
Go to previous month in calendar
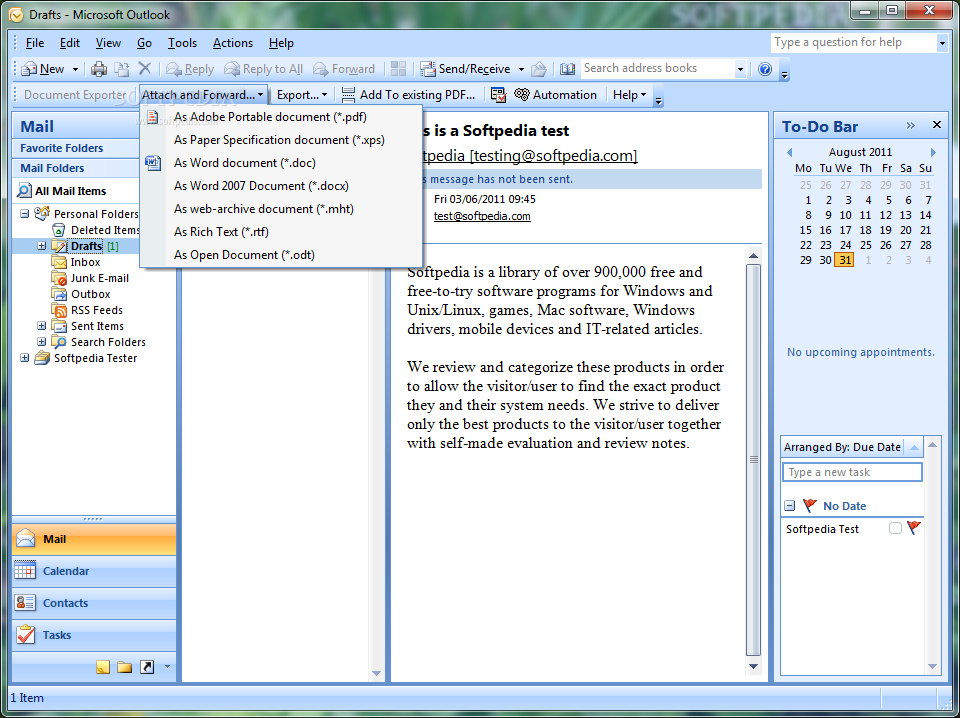point(789,152)
